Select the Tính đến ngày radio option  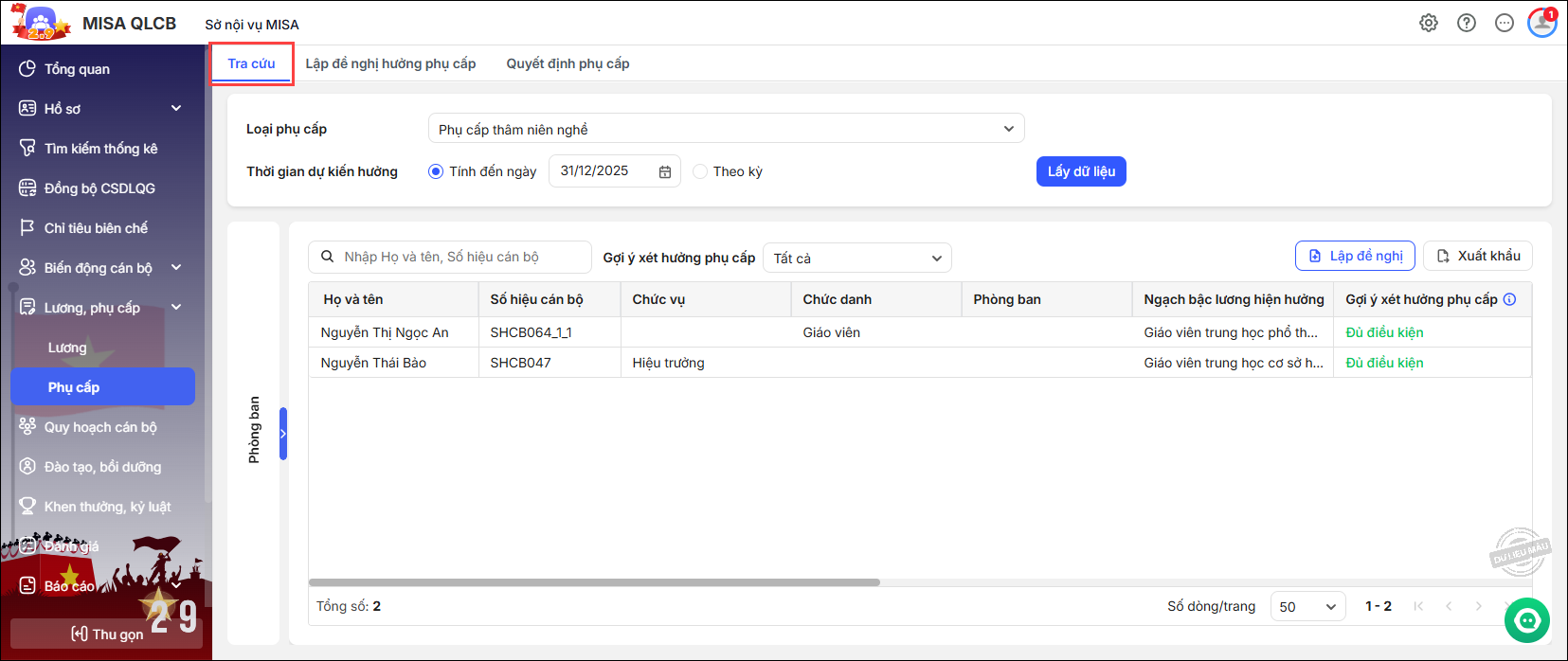(x=436, y=171)
